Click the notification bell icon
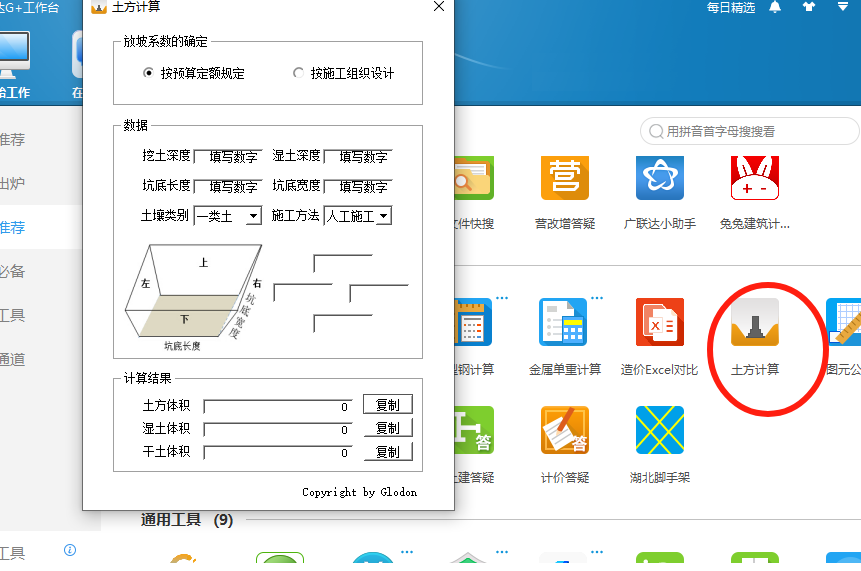861x571 pixels. pos(775,7)
